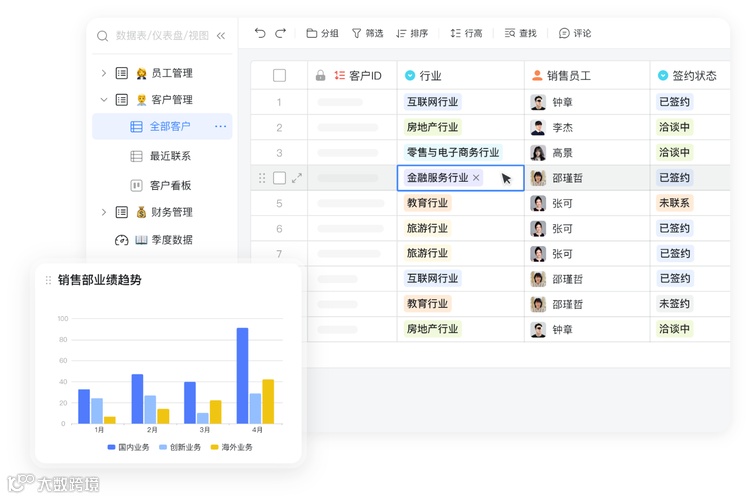The height and width of the screenshot is (499, 750).
Task: Click the lock icon in 客户ID header
Action: (320, 76)
